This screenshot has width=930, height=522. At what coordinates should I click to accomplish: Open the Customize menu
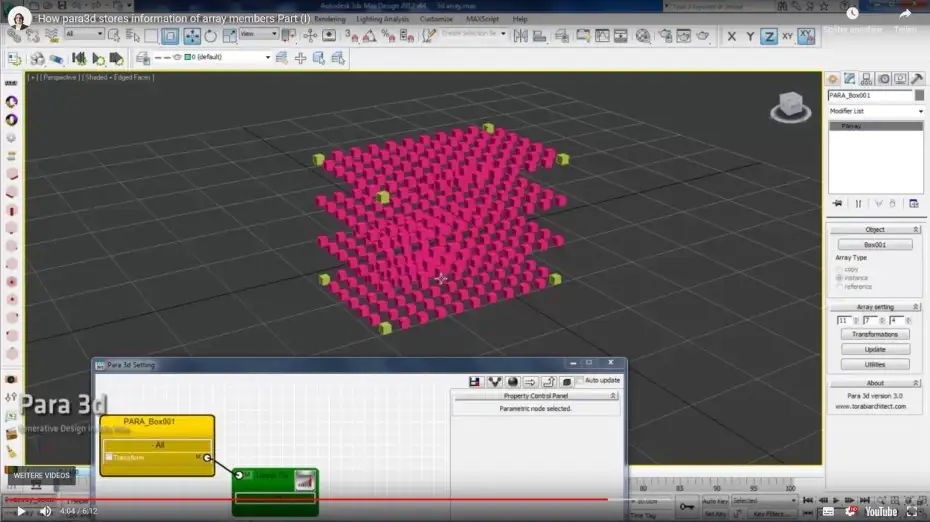click(x=436, y=19)
